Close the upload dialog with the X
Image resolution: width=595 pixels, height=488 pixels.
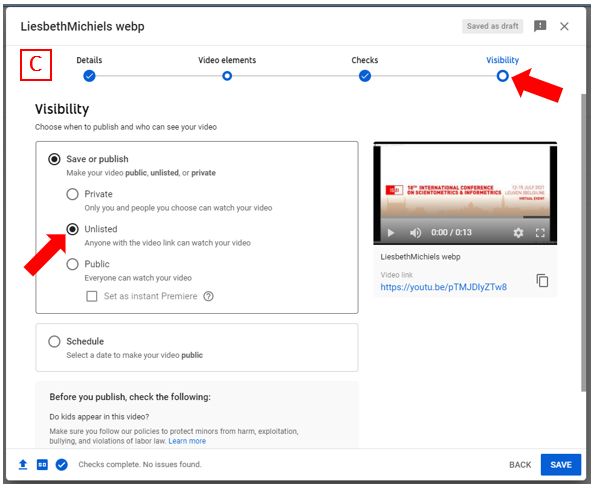point(564,26)
